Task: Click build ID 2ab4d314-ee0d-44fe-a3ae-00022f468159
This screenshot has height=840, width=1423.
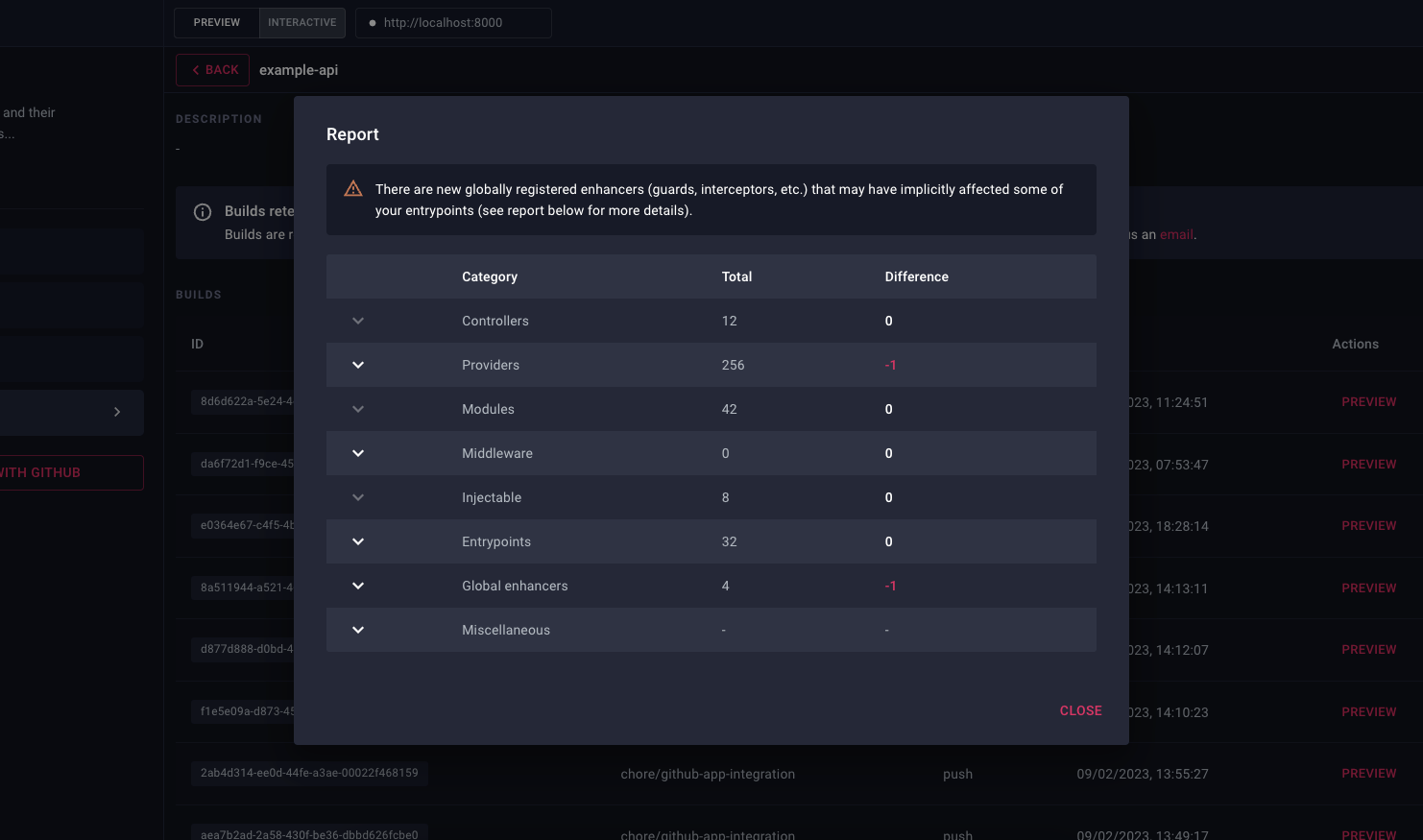Action: point(309,773)
